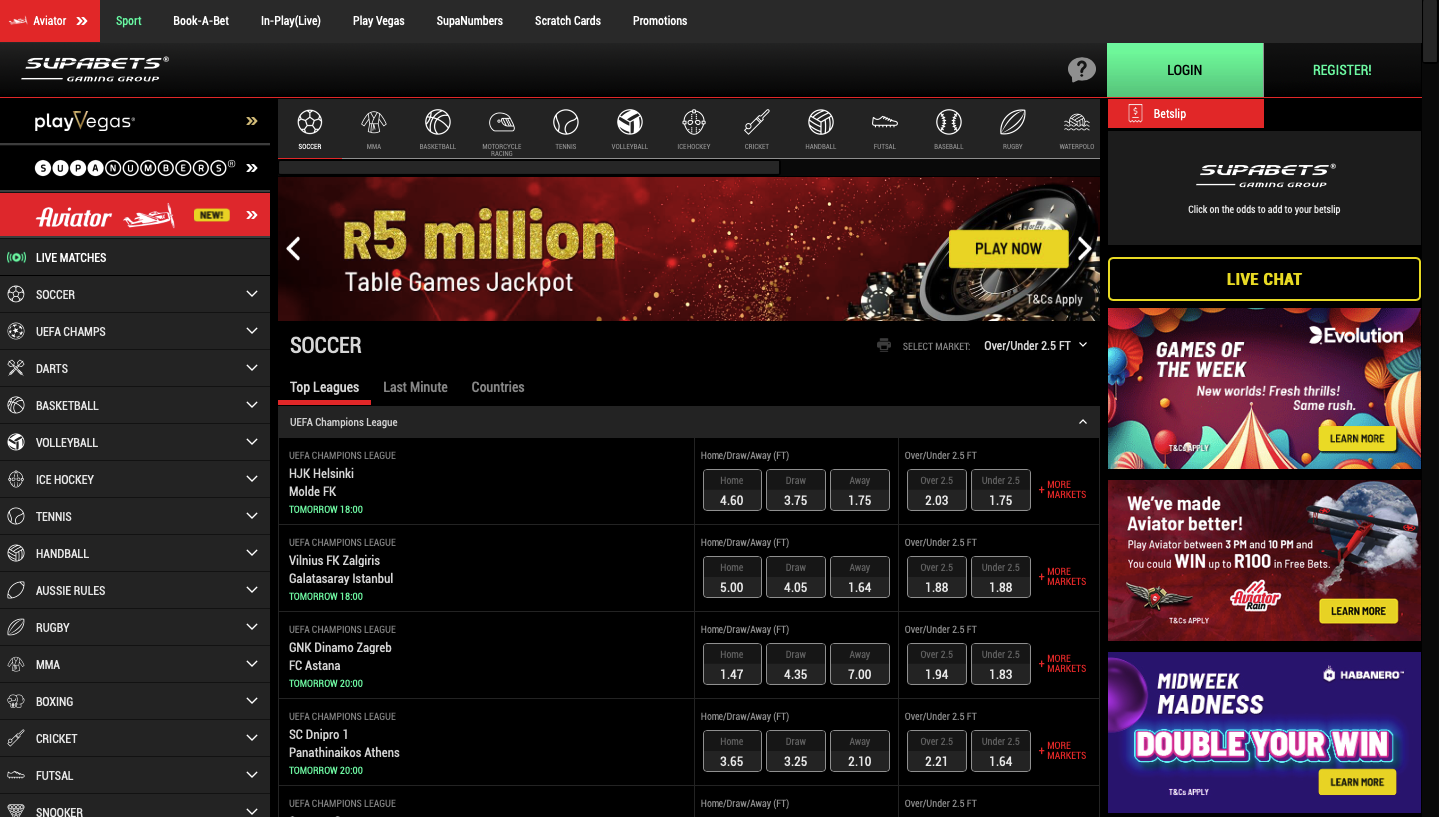This screenshot has height=817, width=1439.
Task: Click the Betslip icon
Action: [x=1135, y=114]
